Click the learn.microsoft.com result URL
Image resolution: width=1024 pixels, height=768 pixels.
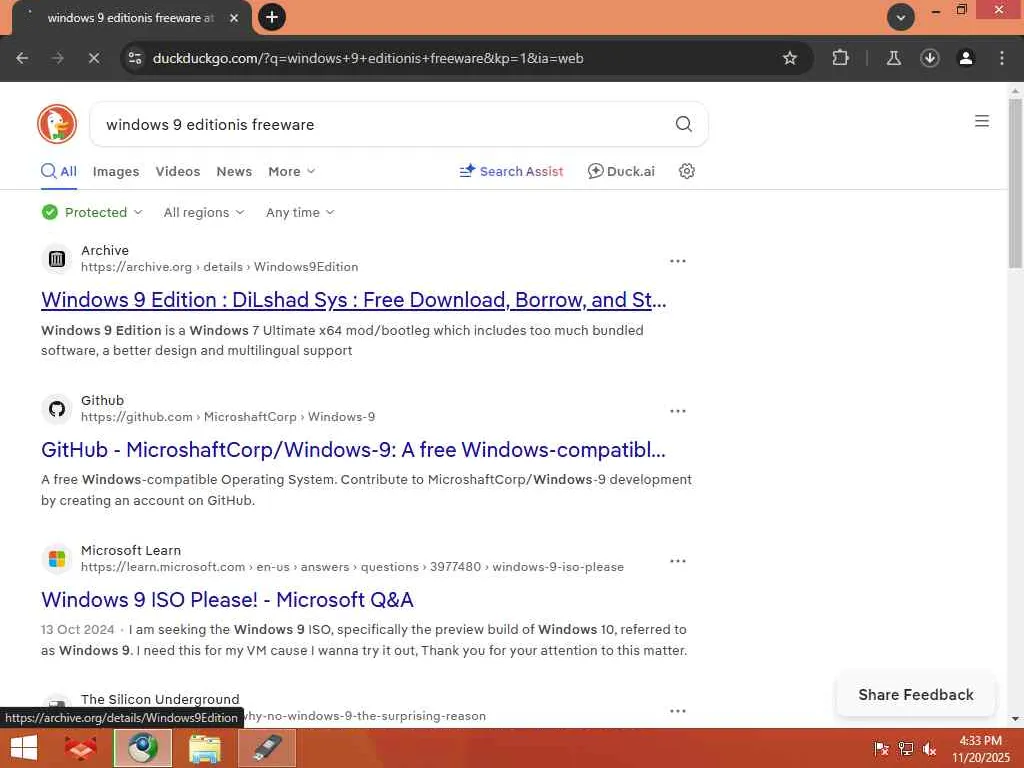[x=352, y=567]
